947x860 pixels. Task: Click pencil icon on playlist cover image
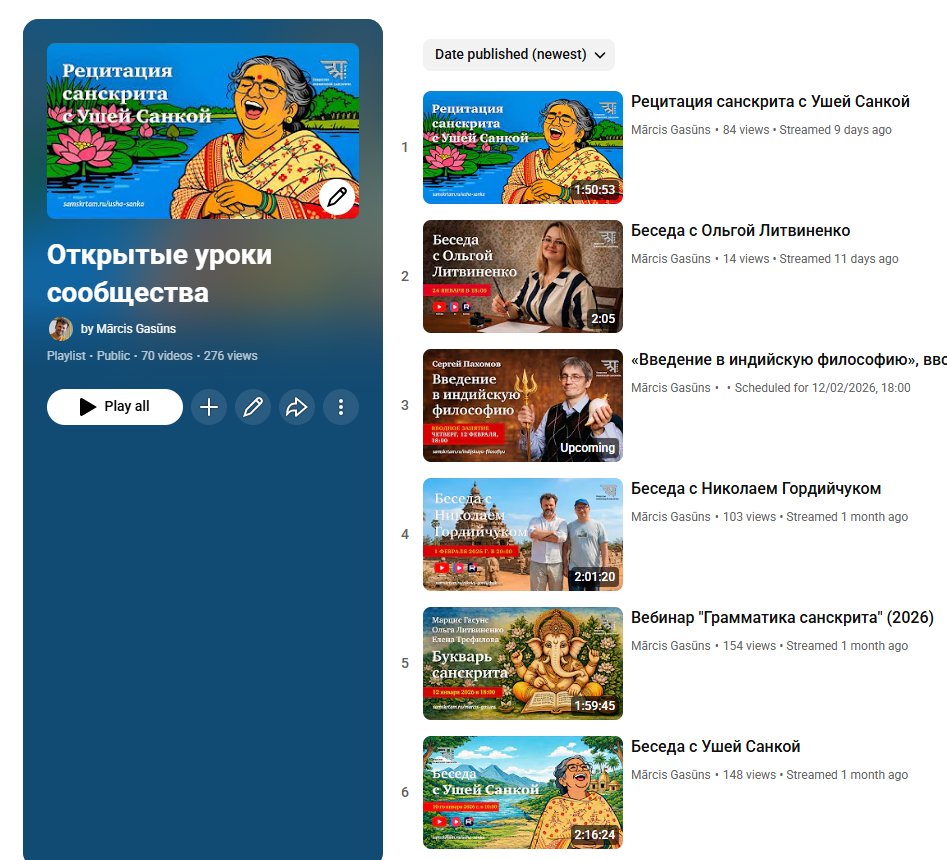pos(337,197)
